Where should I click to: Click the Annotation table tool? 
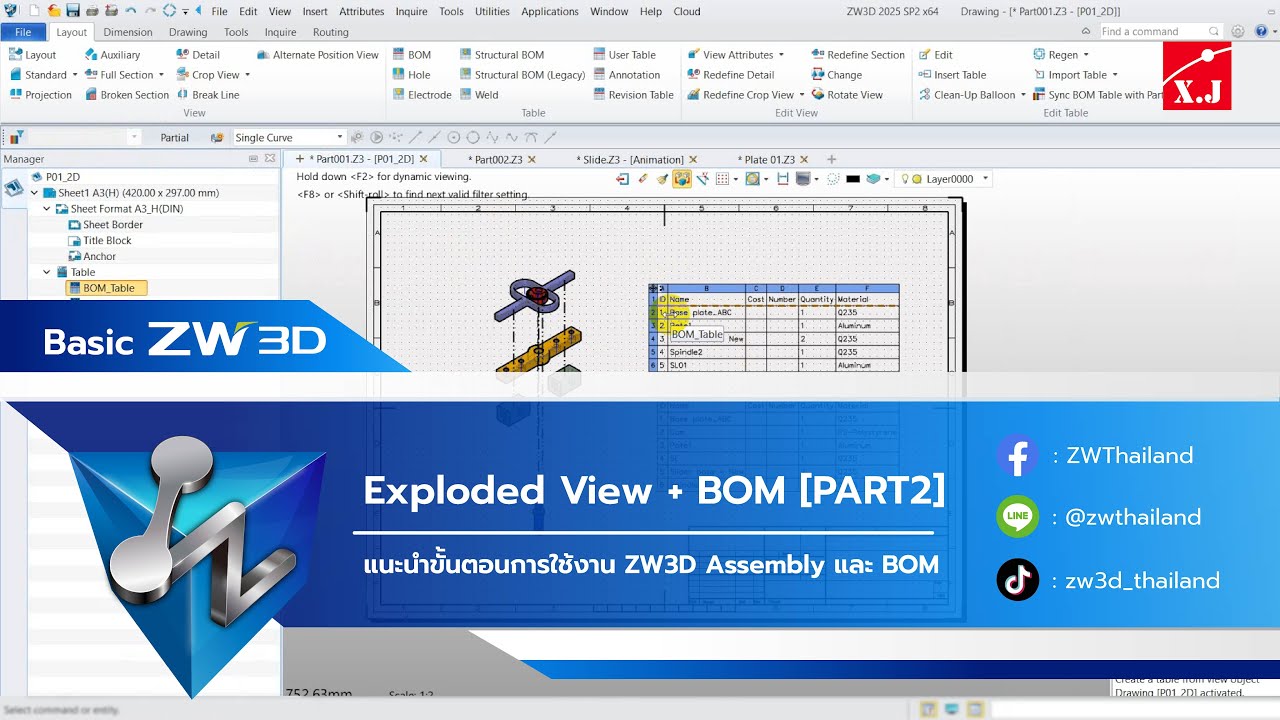click(626, 75)
